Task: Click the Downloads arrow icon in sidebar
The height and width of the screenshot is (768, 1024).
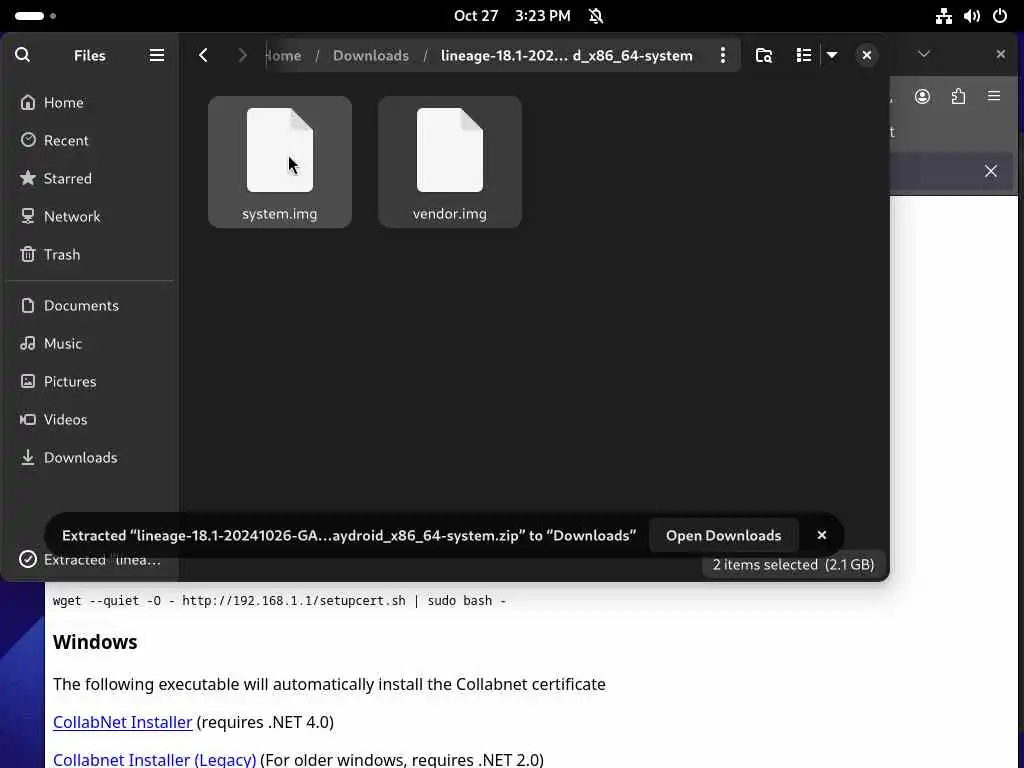Action: coord(27,457)
